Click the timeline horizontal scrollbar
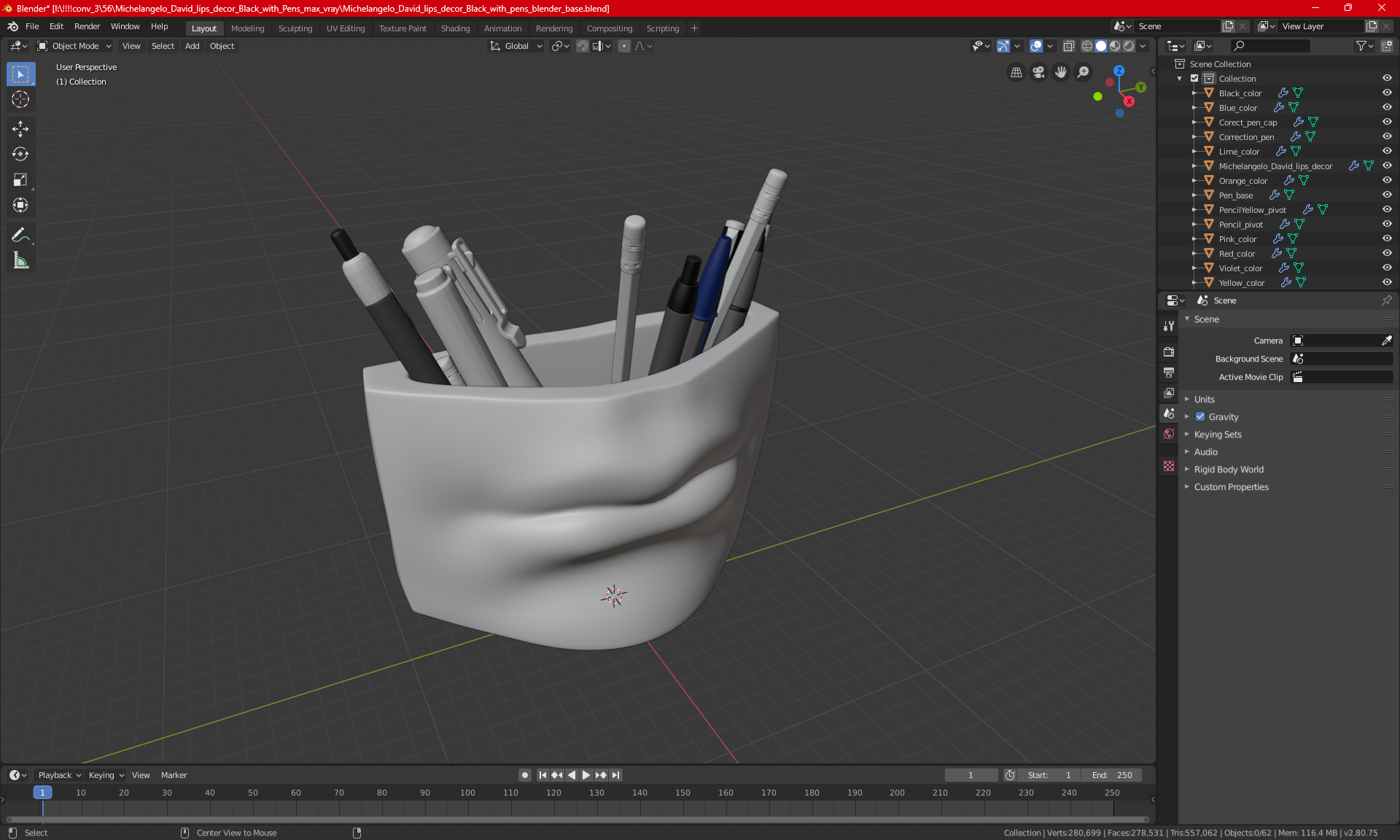This screenshot has width=1400, height=840. click(x=576, y=820)
